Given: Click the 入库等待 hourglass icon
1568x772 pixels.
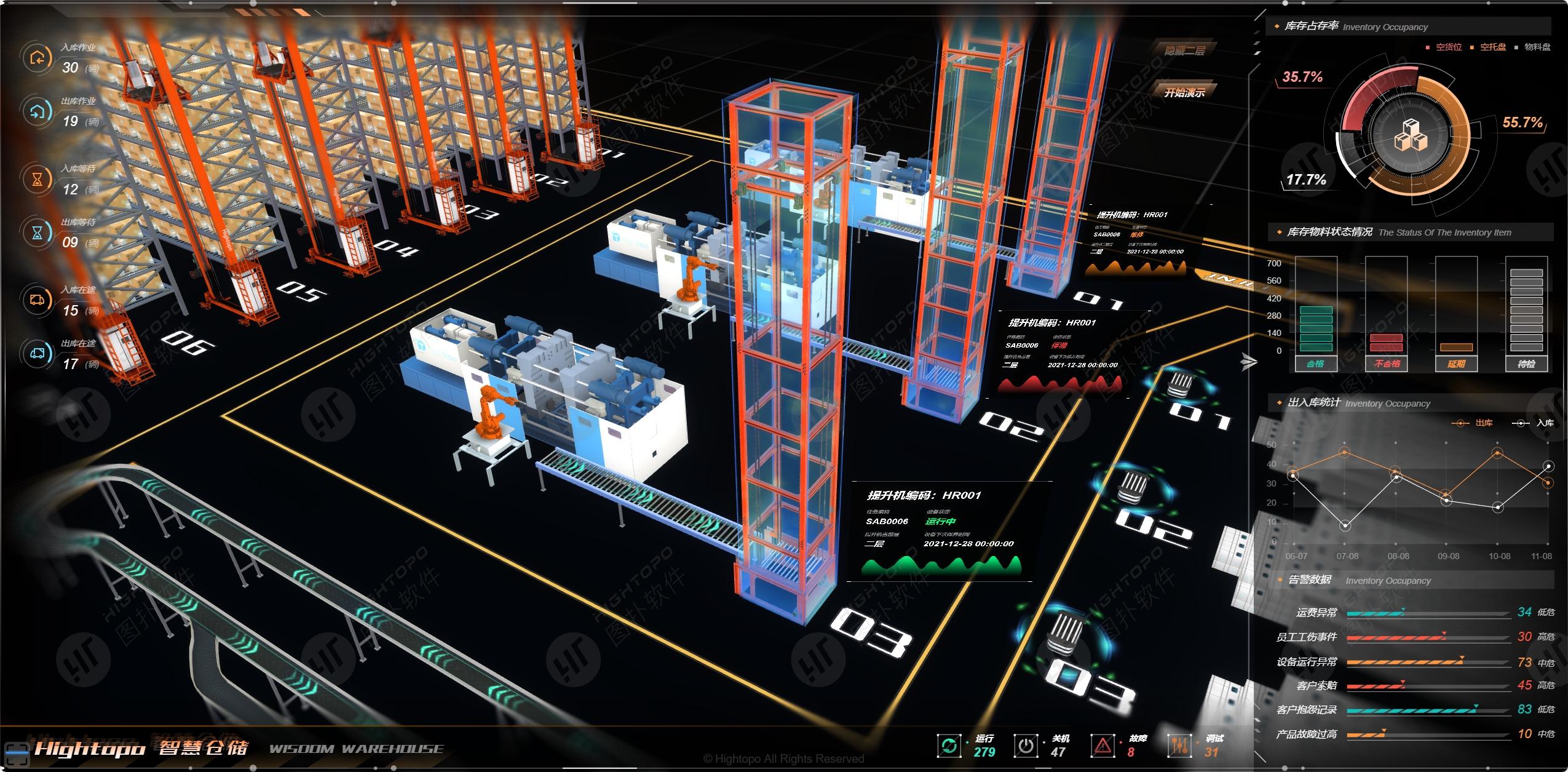Looking at the screenshot, I should (38, 180).
